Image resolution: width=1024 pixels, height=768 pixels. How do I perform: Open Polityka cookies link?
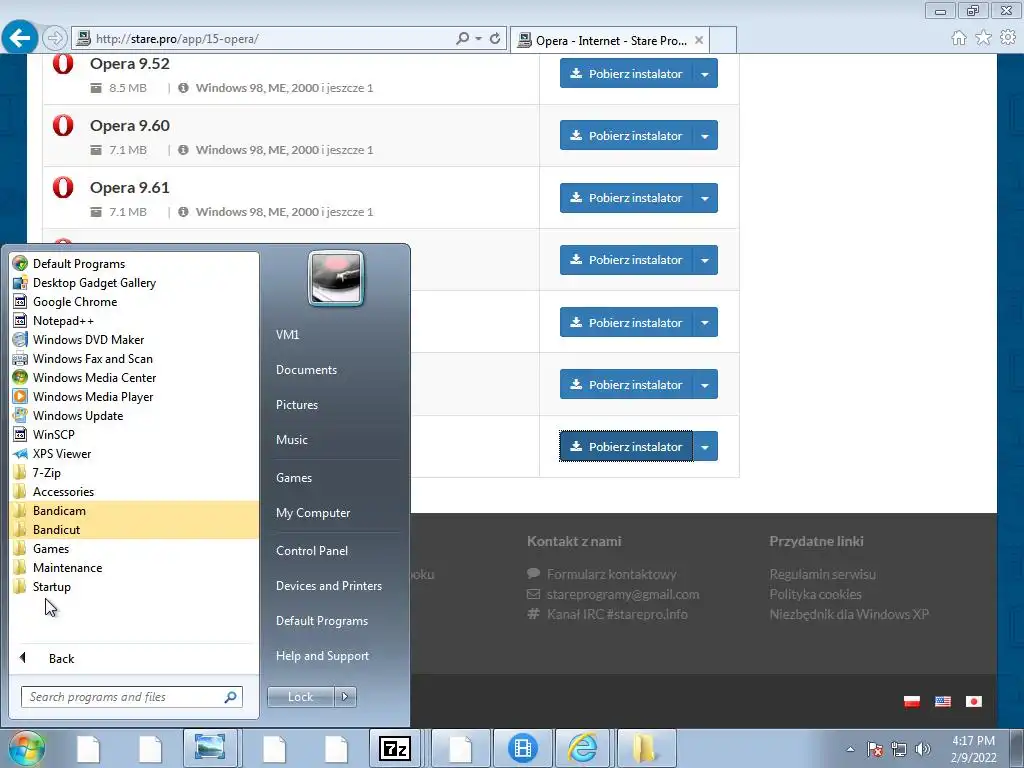815,594
